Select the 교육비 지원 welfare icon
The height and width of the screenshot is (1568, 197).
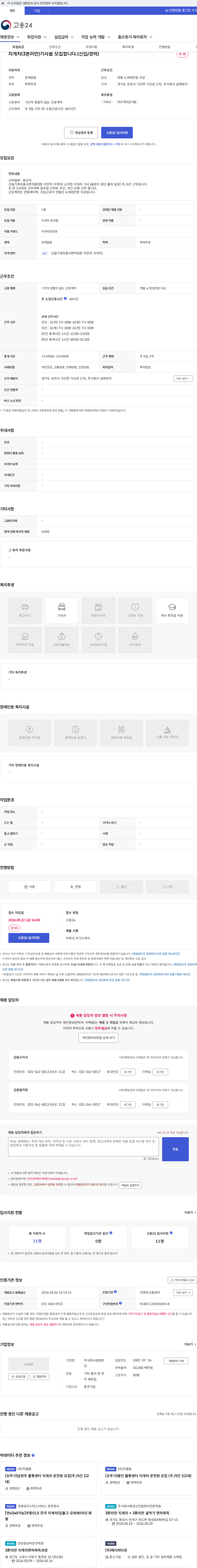pyautogui.click(x=135, y=611)
